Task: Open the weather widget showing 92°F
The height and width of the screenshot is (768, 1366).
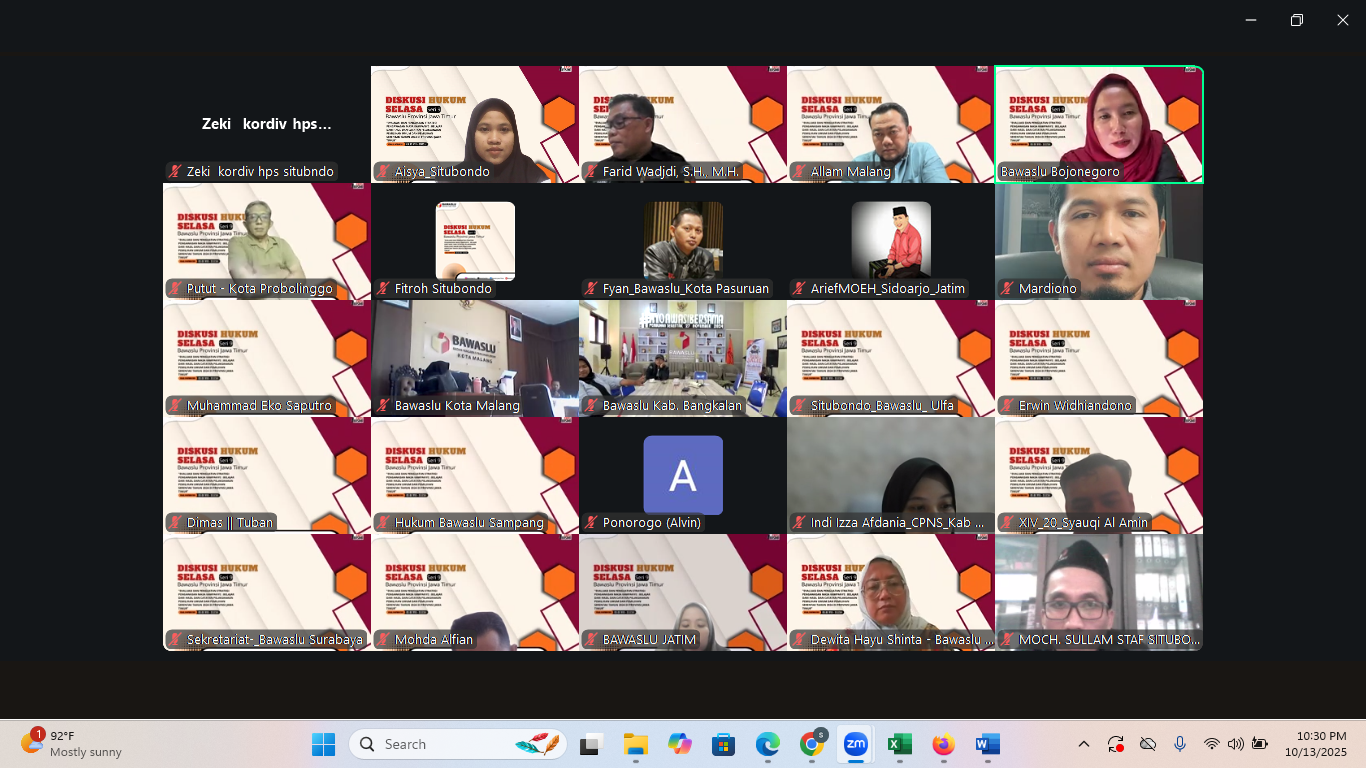Action: (x=72, y=744)
